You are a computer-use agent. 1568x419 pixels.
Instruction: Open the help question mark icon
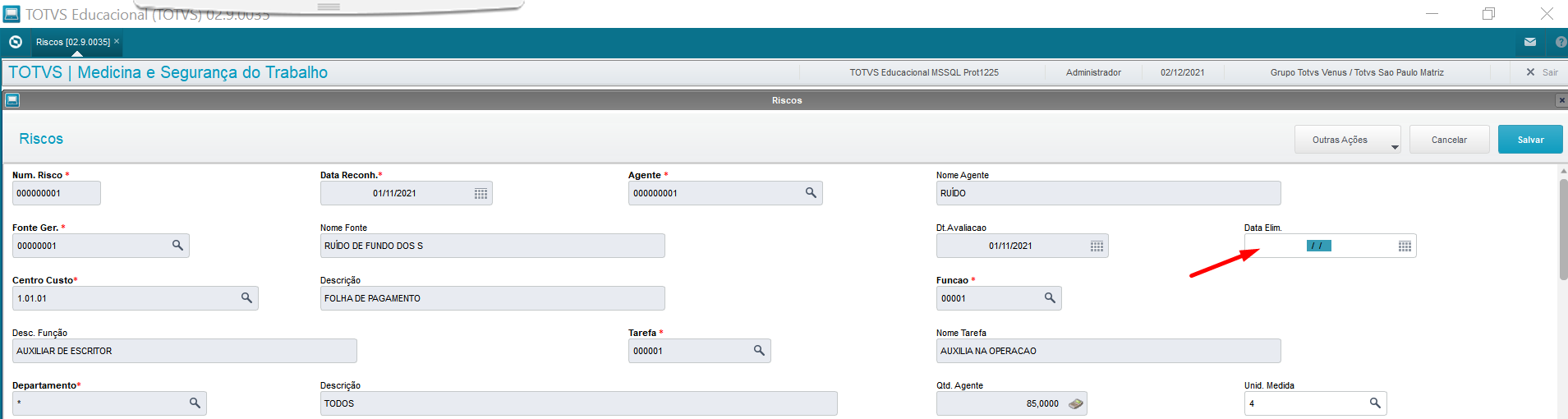pyautogui.click(x=1561, y=42)
